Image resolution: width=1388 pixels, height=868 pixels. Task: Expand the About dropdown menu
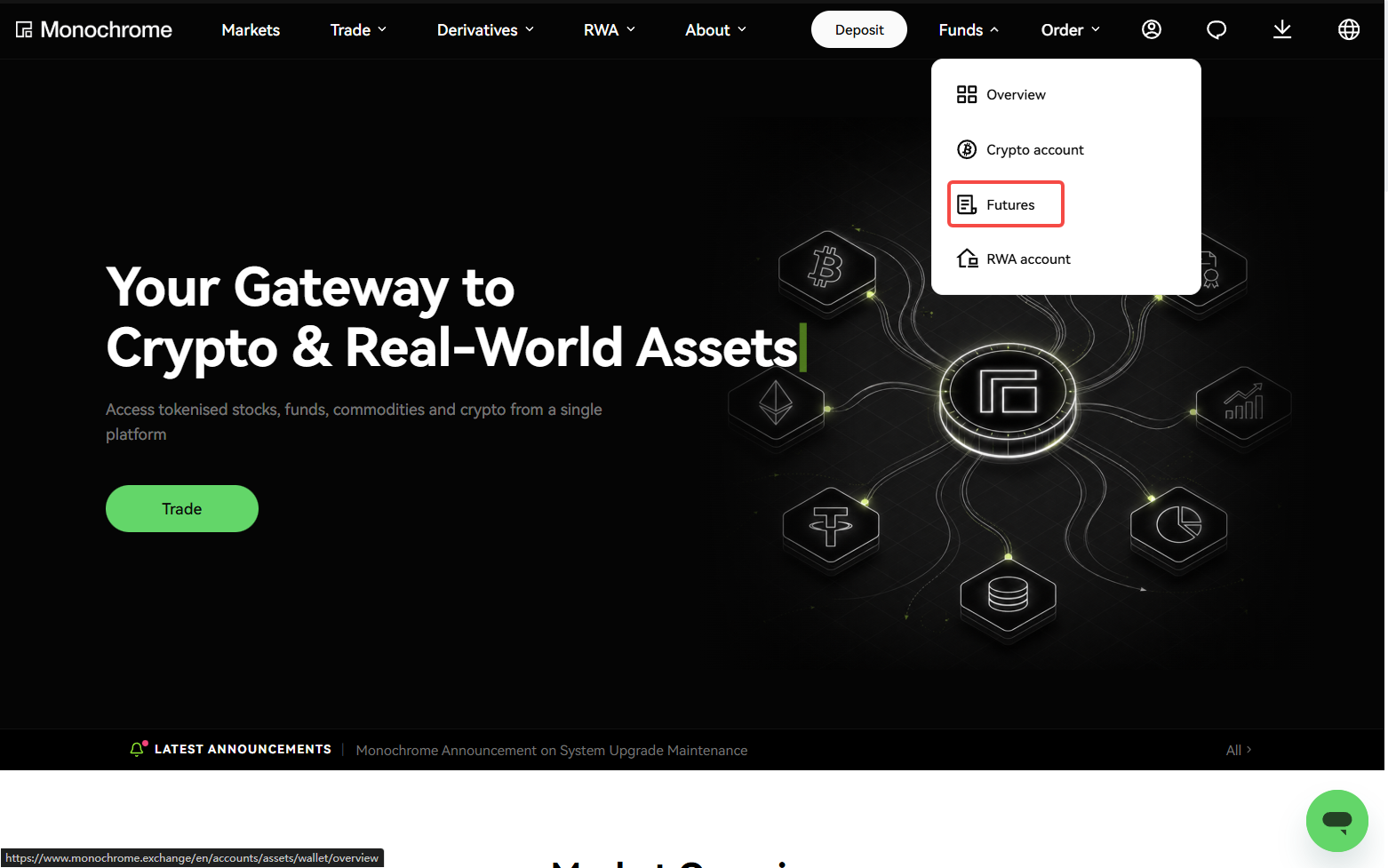pos(715,29)
